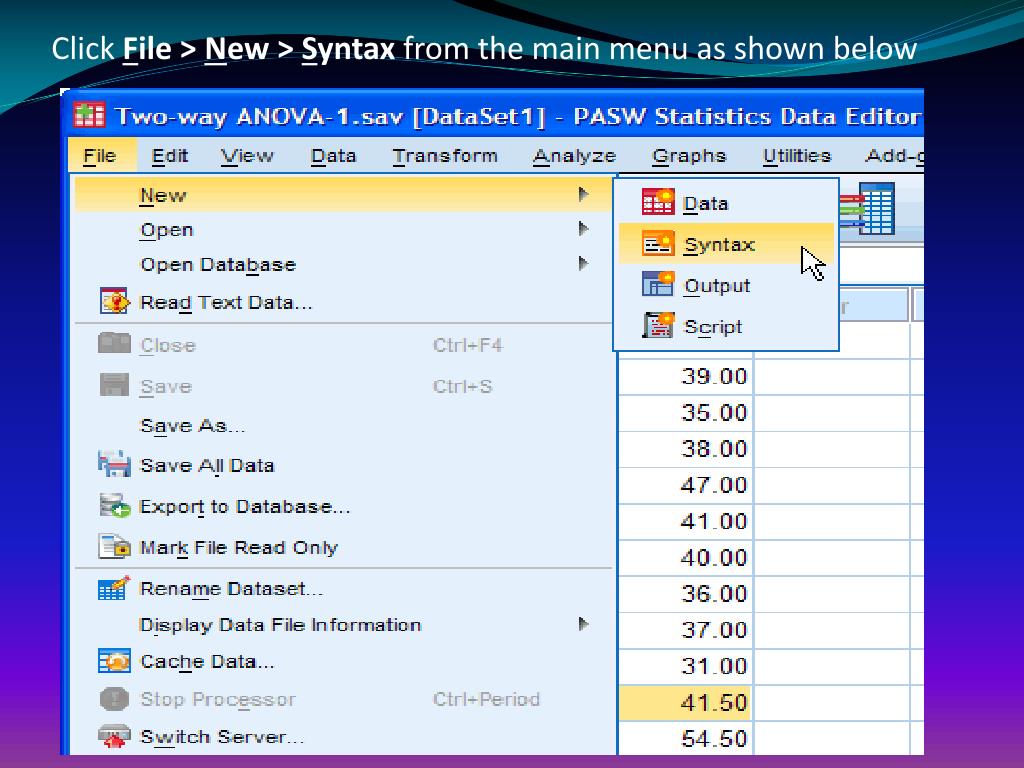Select Open in the File menu
The width and height of the screenshot is (1024, 768).
pyautogui.click(x=344, y=229)
